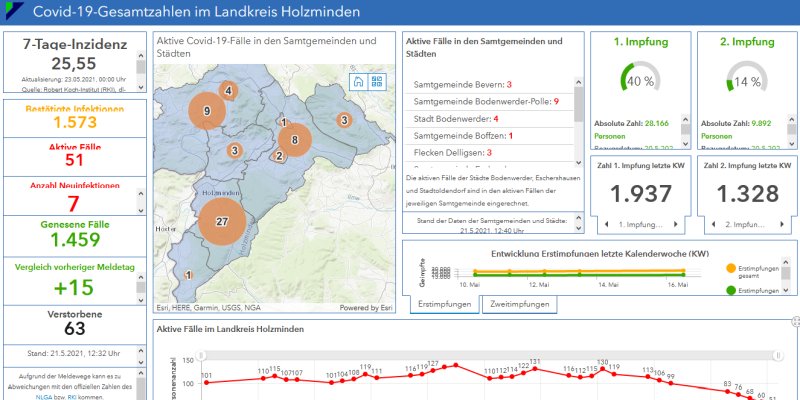
Task: Click the 14 % gauge for 2. Impfung
Action: click(747, 77)
